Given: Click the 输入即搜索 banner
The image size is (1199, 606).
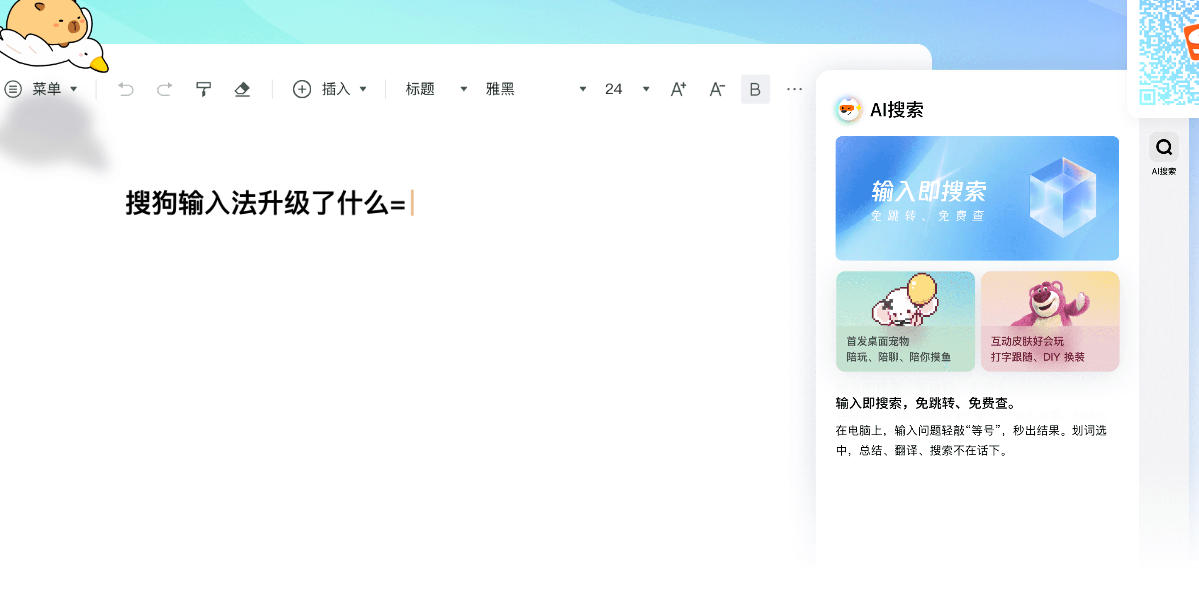Looking at the screenshot, I should coord(977,198).
